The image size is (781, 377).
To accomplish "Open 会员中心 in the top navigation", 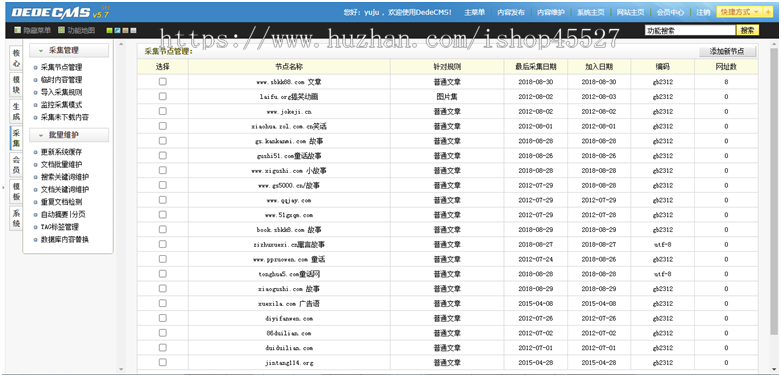I will pyautogui.click(x=670, y=12).
